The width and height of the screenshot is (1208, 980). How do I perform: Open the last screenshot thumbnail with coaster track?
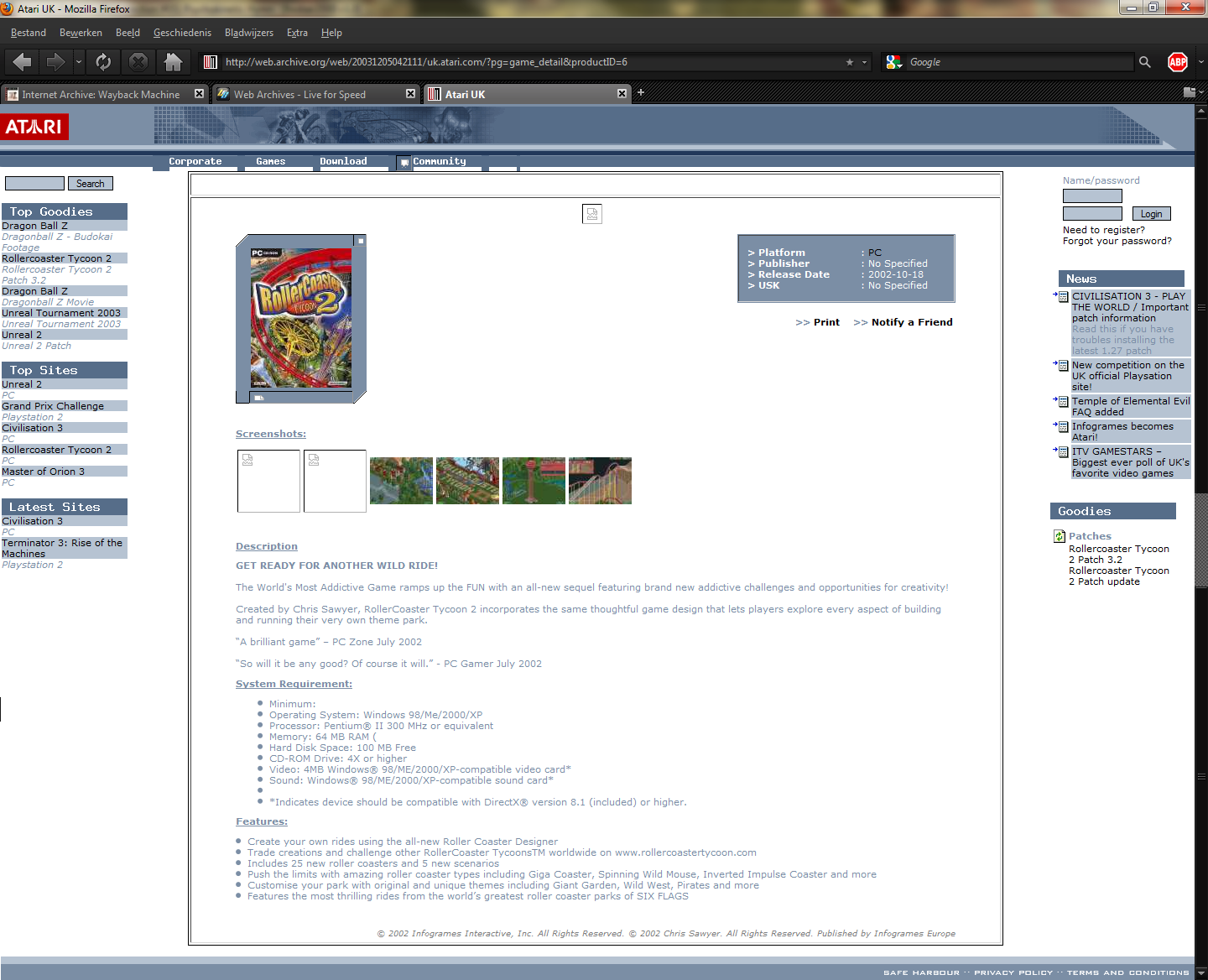601,481
